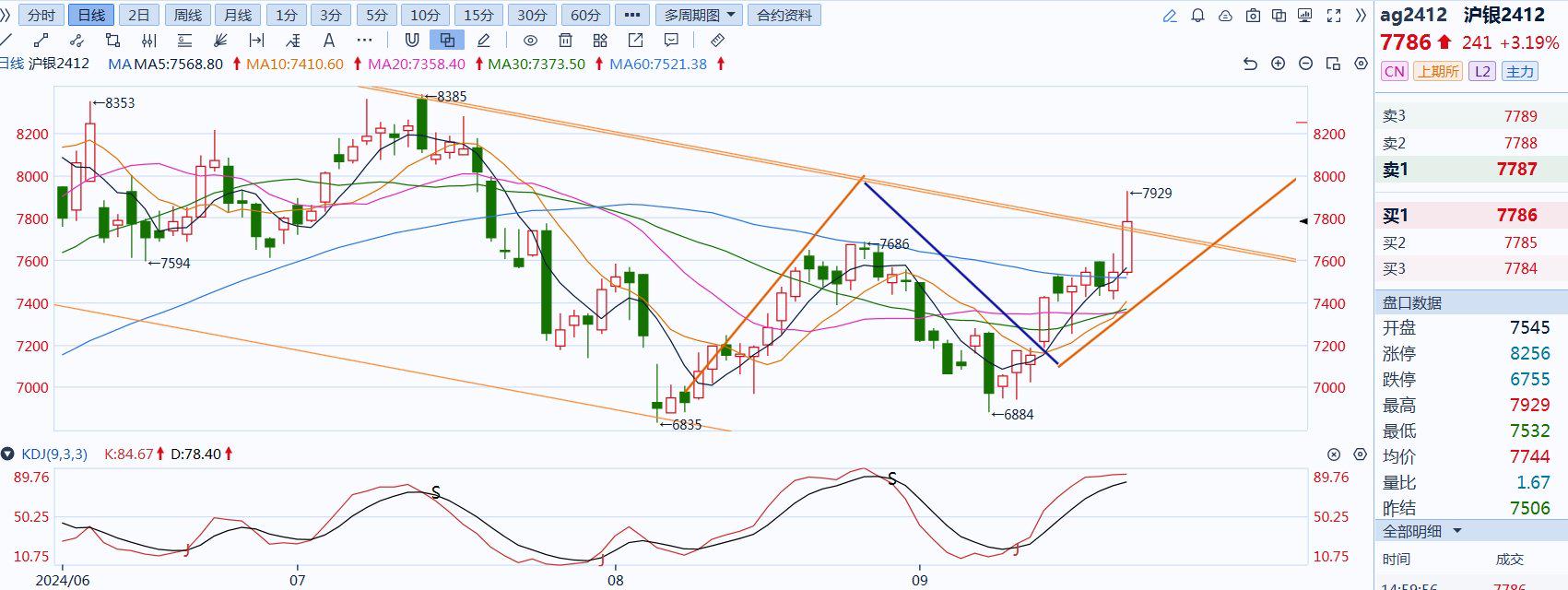Screen dimensions: 1568x590
Task: Expand the 多周期图 dropdown
Action: pos(700,16)
